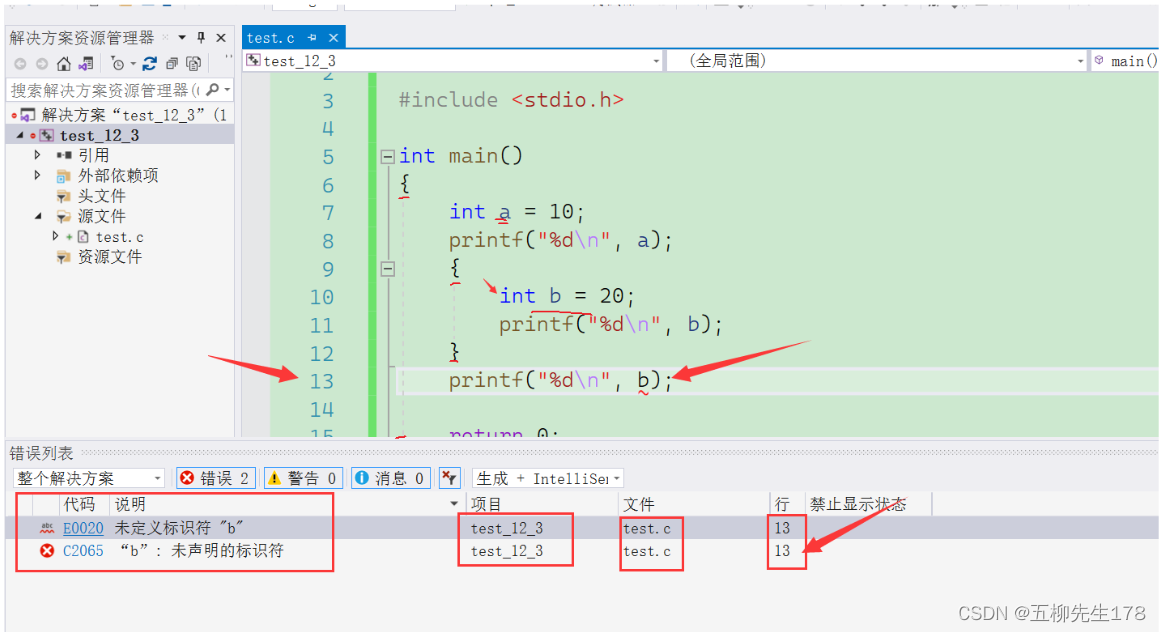Refresh Solution Explorer with sync arrows icon

(x=150, y=64)
